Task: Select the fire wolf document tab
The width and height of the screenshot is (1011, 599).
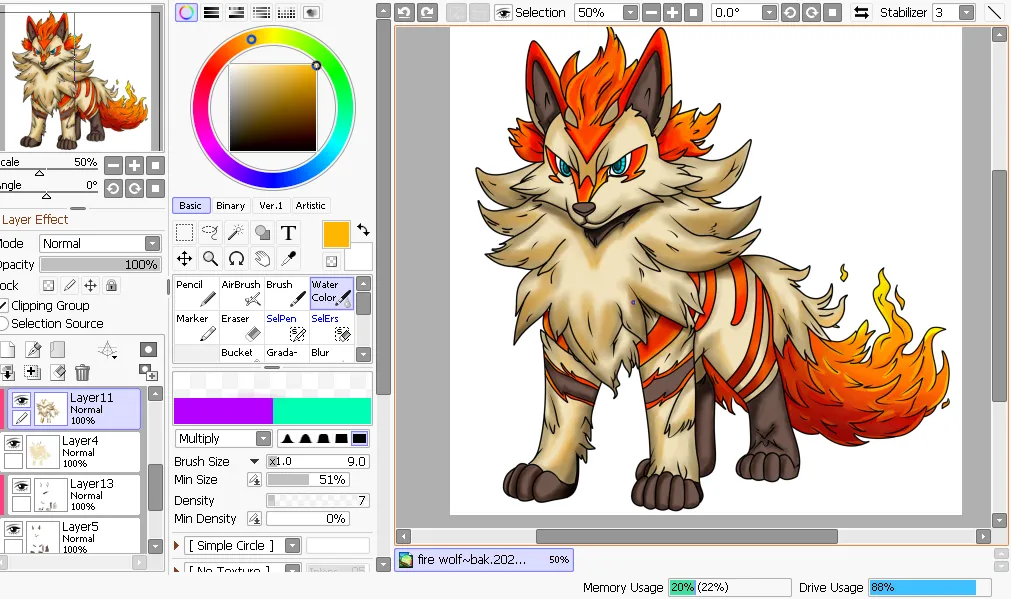Action: click(484, 560)
